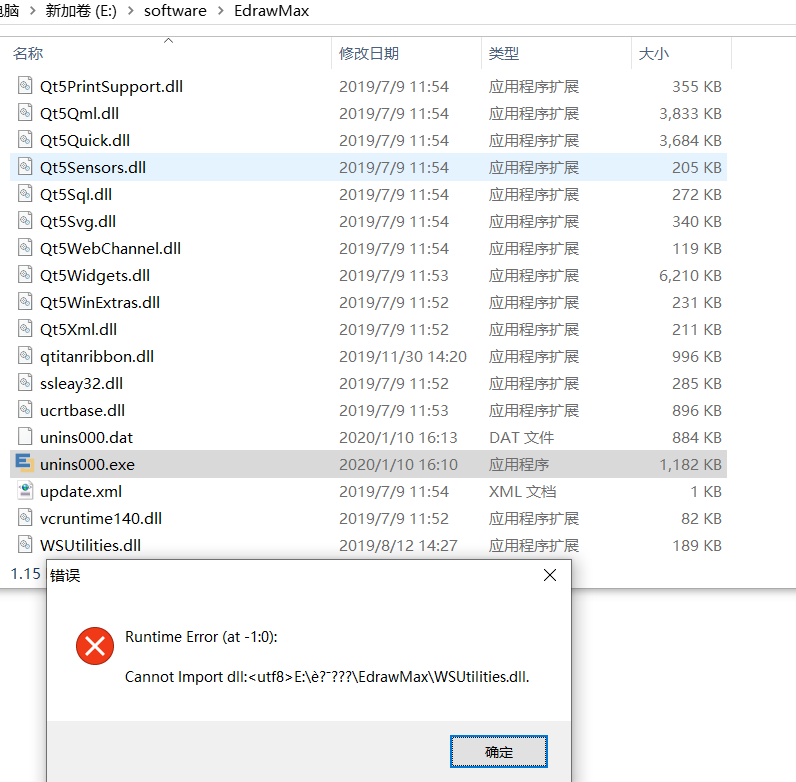Image resolution: width=796 pixels, height=782 pixels.
Task: Navigate to 新加卷 (E:) in breadcrumb
Action: tap(81, 11)
